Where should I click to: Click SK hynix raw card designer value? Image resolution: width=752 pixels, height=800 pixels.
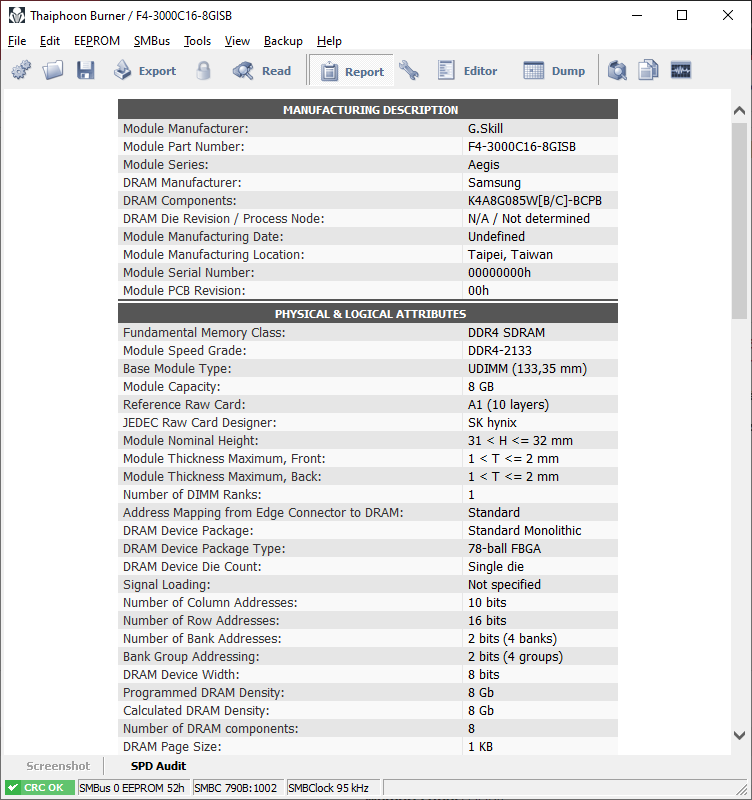pyautogui.click(x=492, y=422)
